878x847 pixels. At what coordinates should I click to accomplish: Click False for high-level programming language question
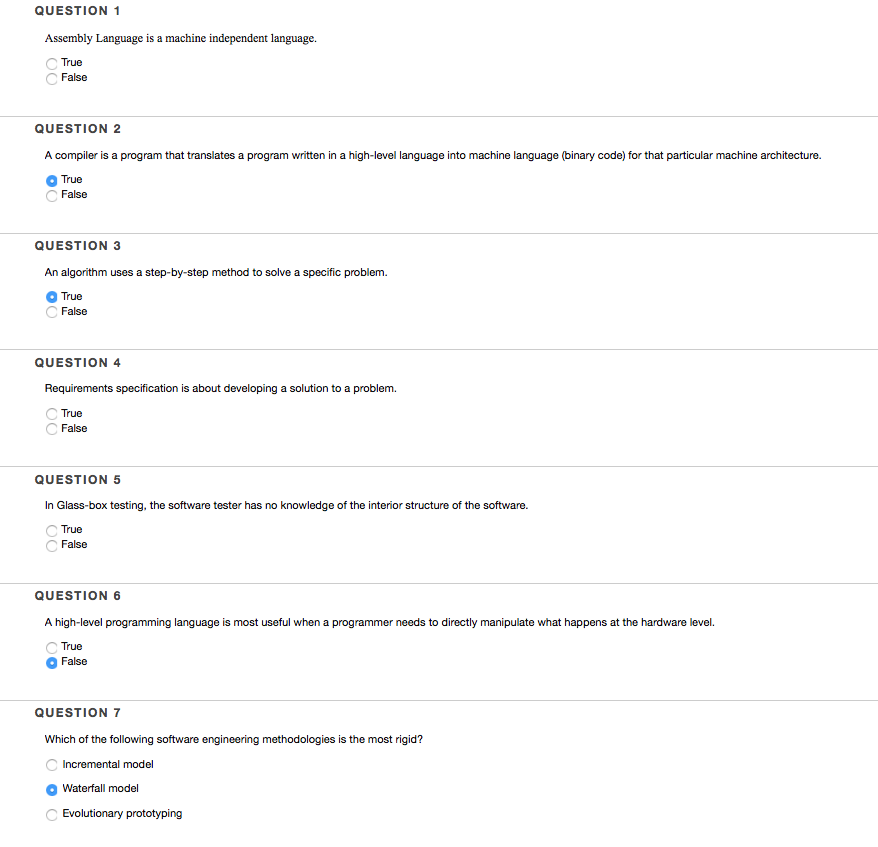coord(52,662)
